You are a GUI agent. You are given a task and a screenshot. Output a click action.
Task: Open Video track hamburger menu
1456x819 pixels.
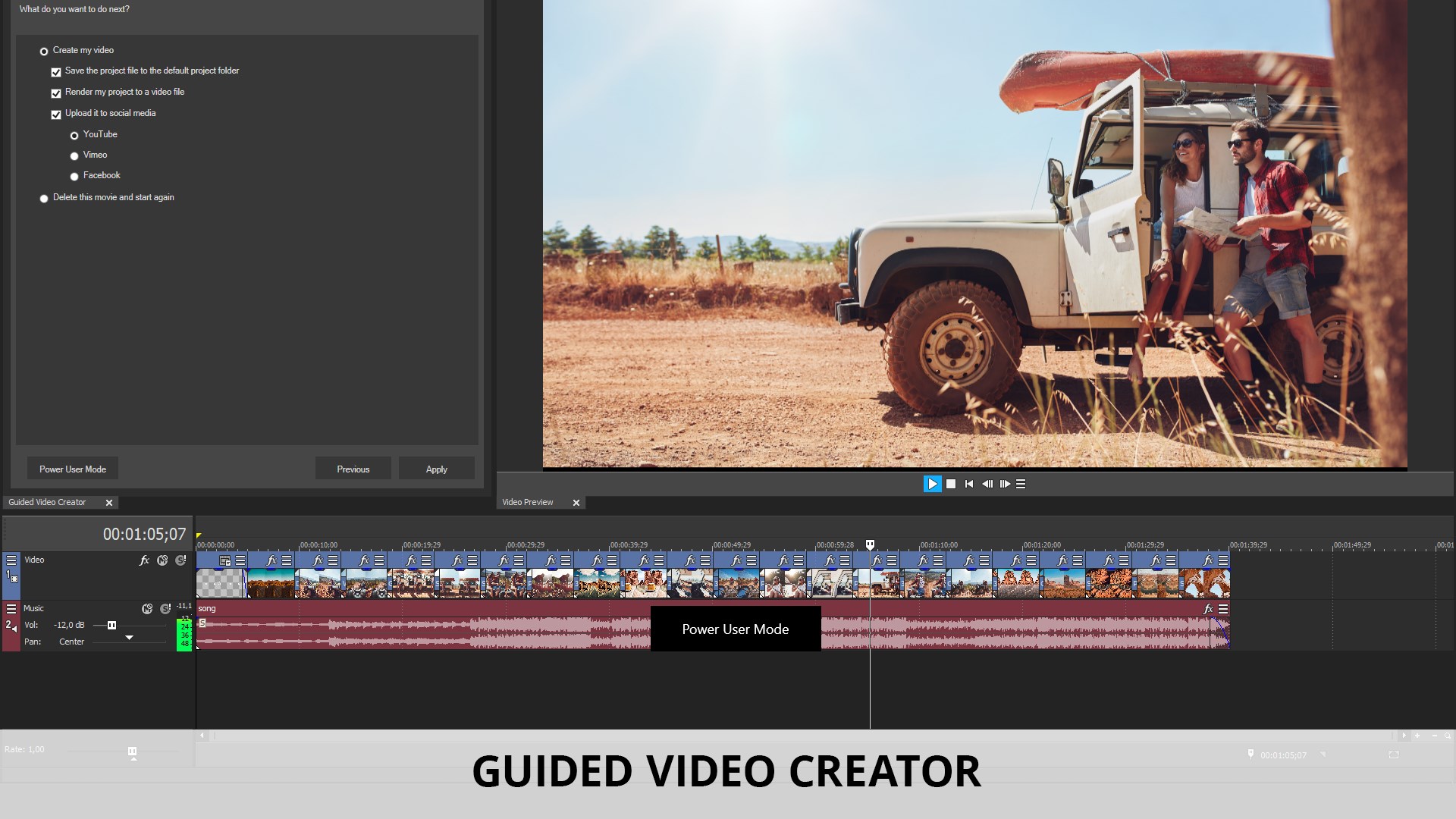pyautogui.click(x=11, y=560)
